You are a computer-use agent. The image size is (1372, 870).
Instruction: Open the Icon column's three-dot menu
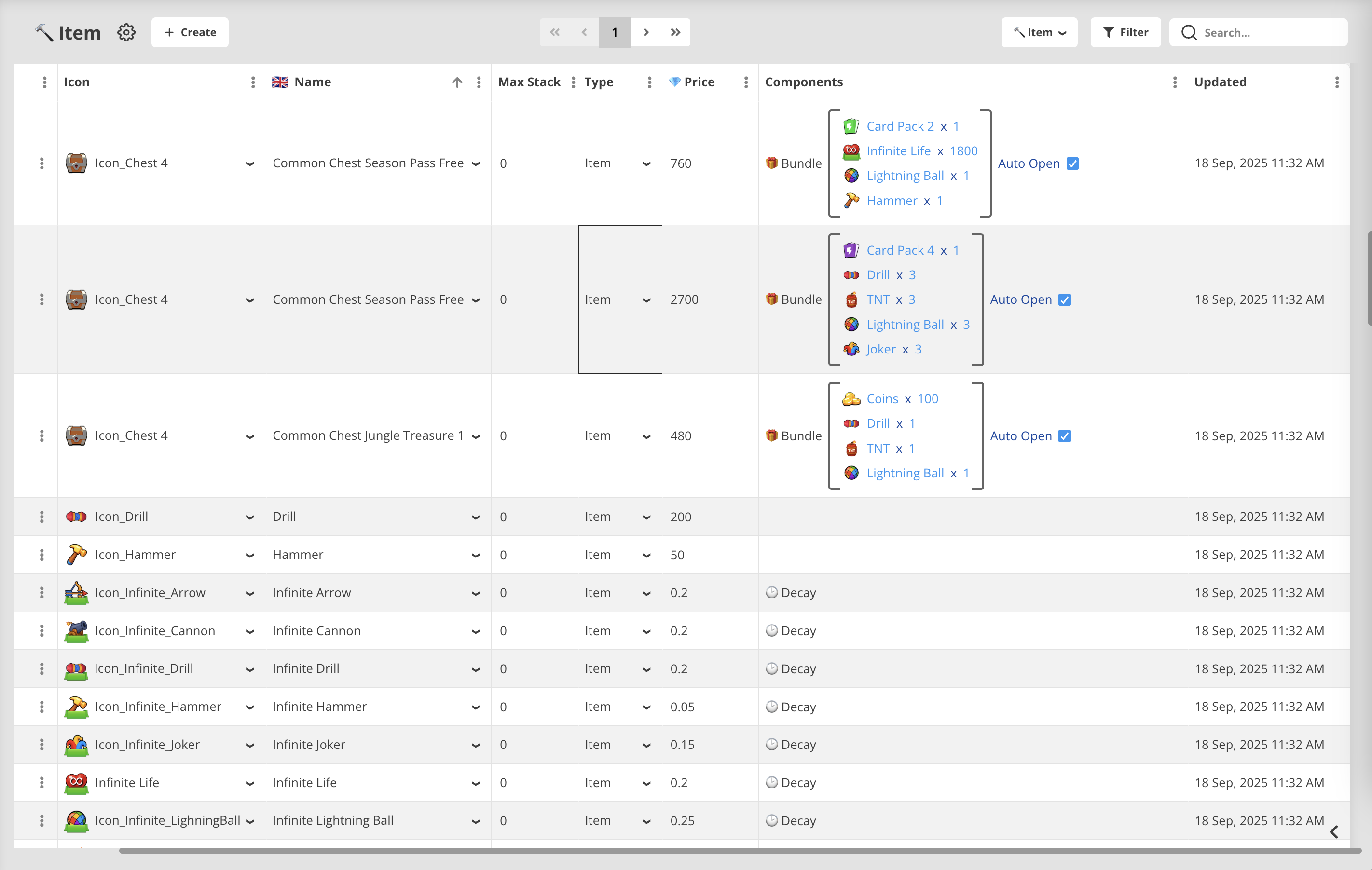pos(253,82)
